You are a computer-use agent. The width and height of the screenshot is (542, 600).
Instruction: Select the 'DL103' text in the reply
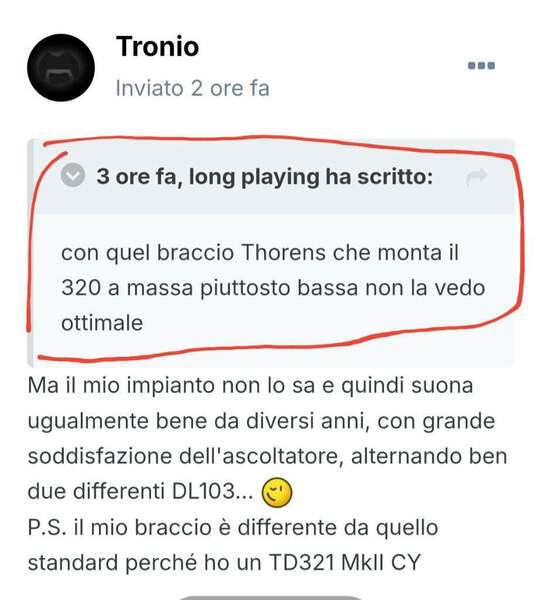point(203,491)
